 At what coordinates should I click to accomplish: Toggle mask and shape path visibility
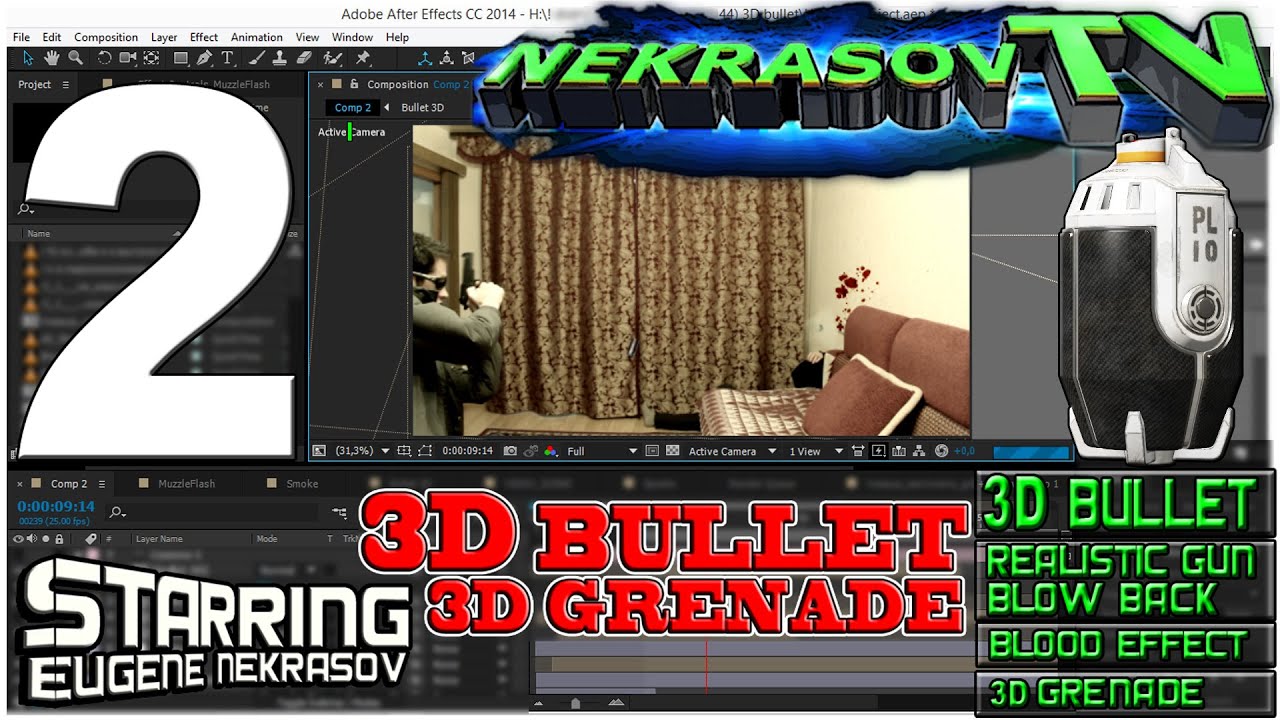click(x=425, y=451)
